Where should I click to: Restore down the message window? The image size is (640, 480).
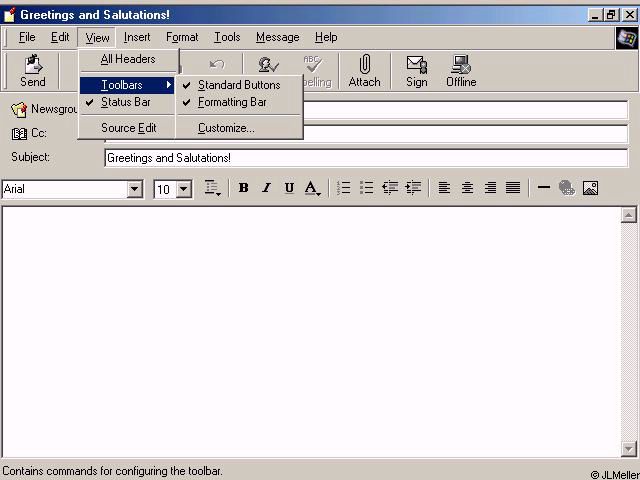point(611,16)
